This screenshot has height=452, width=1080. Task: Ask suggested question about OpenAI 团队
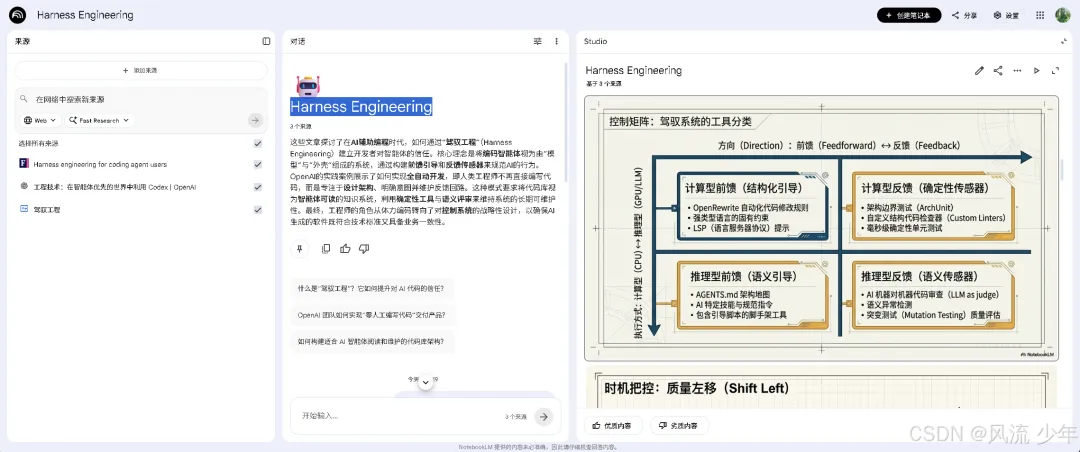click(x=372, y=315)
